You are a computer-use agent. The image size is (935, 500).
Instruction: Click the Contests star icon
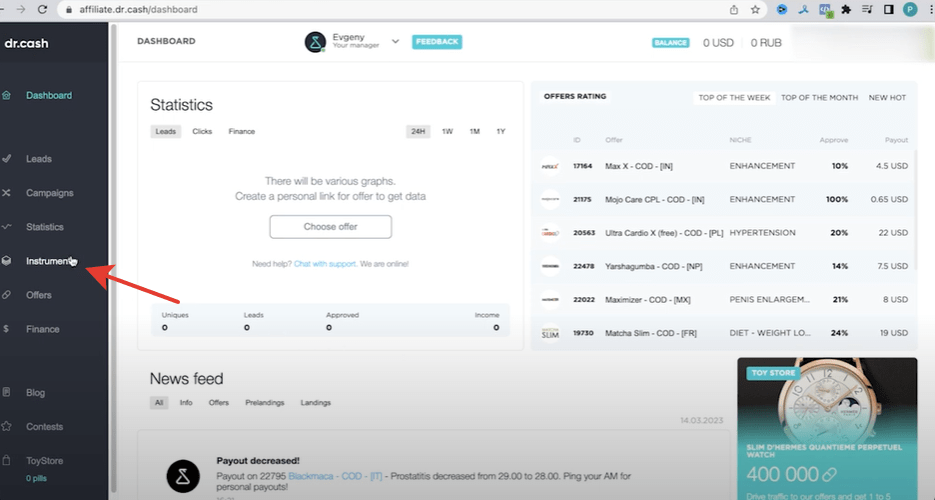point(7,426)
